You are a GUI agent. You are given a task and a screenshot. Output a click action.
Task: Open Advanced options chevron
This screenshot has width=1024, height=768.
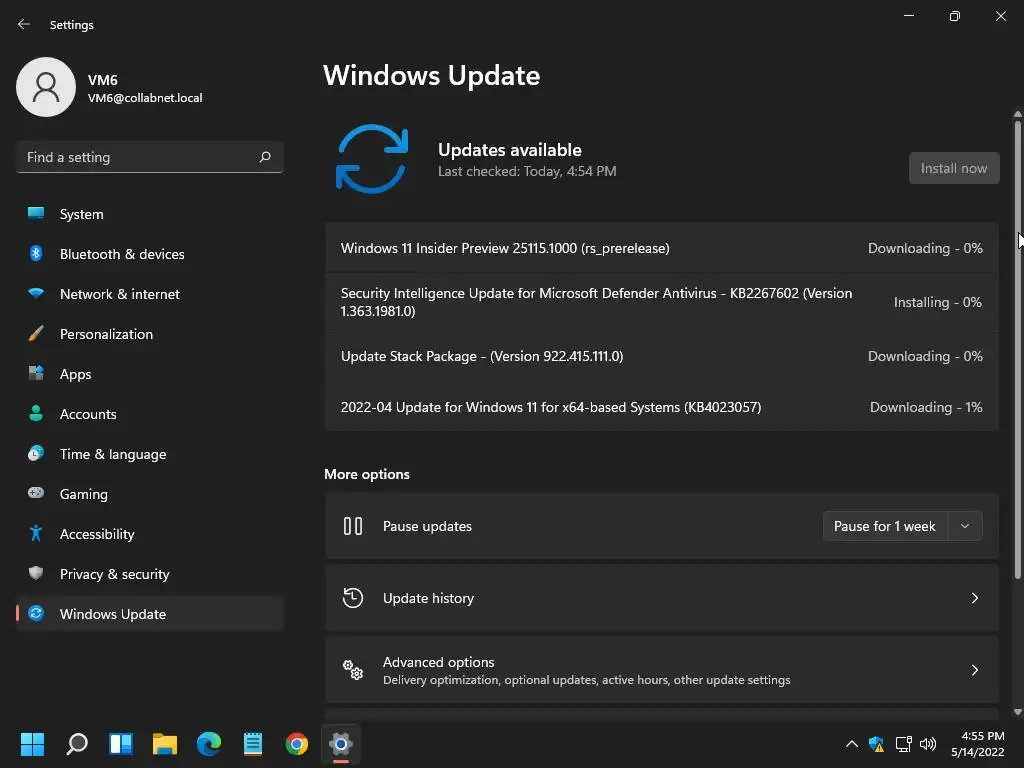pos(974,669)
